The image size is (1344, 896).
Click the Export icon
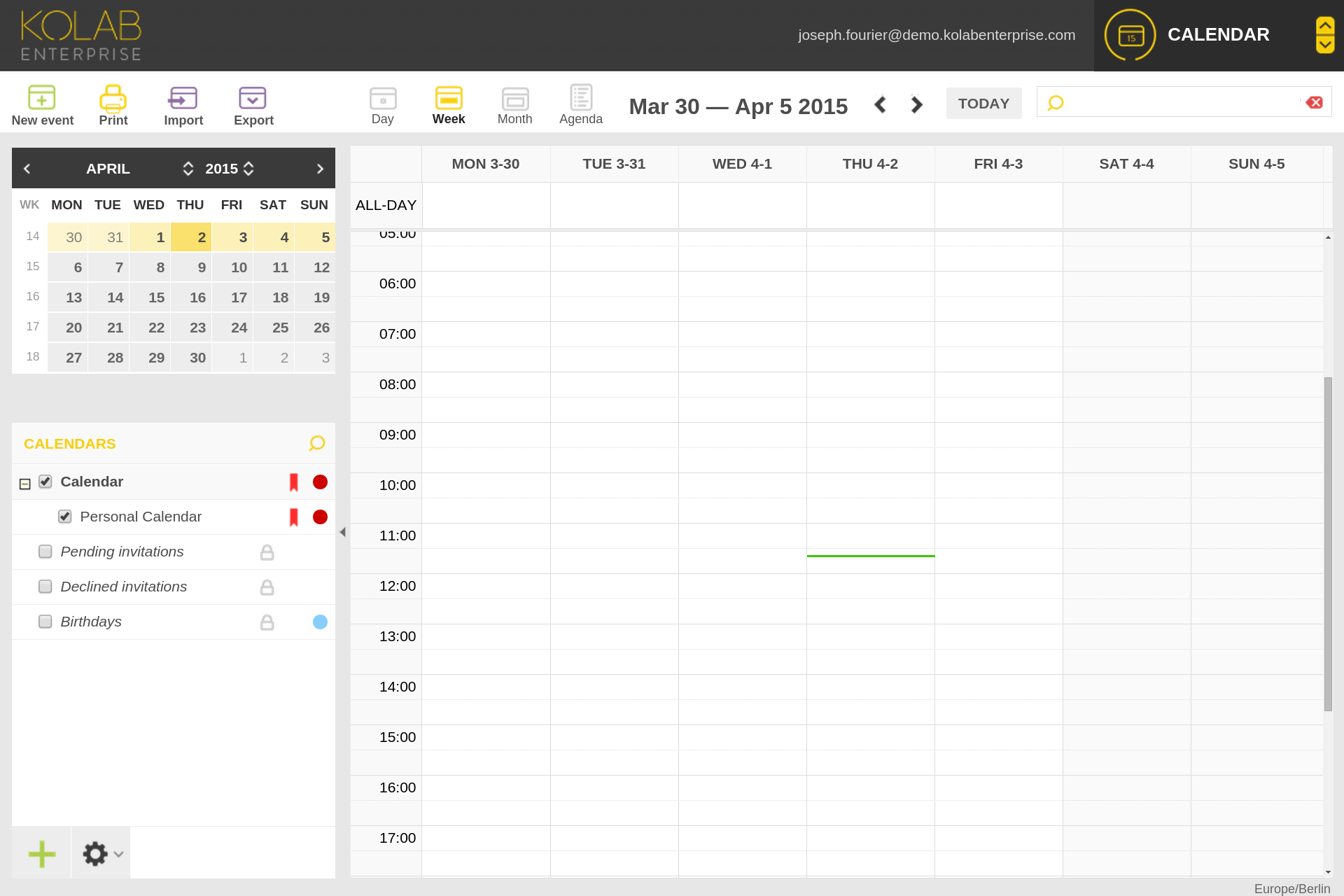(x=253, y=98)
